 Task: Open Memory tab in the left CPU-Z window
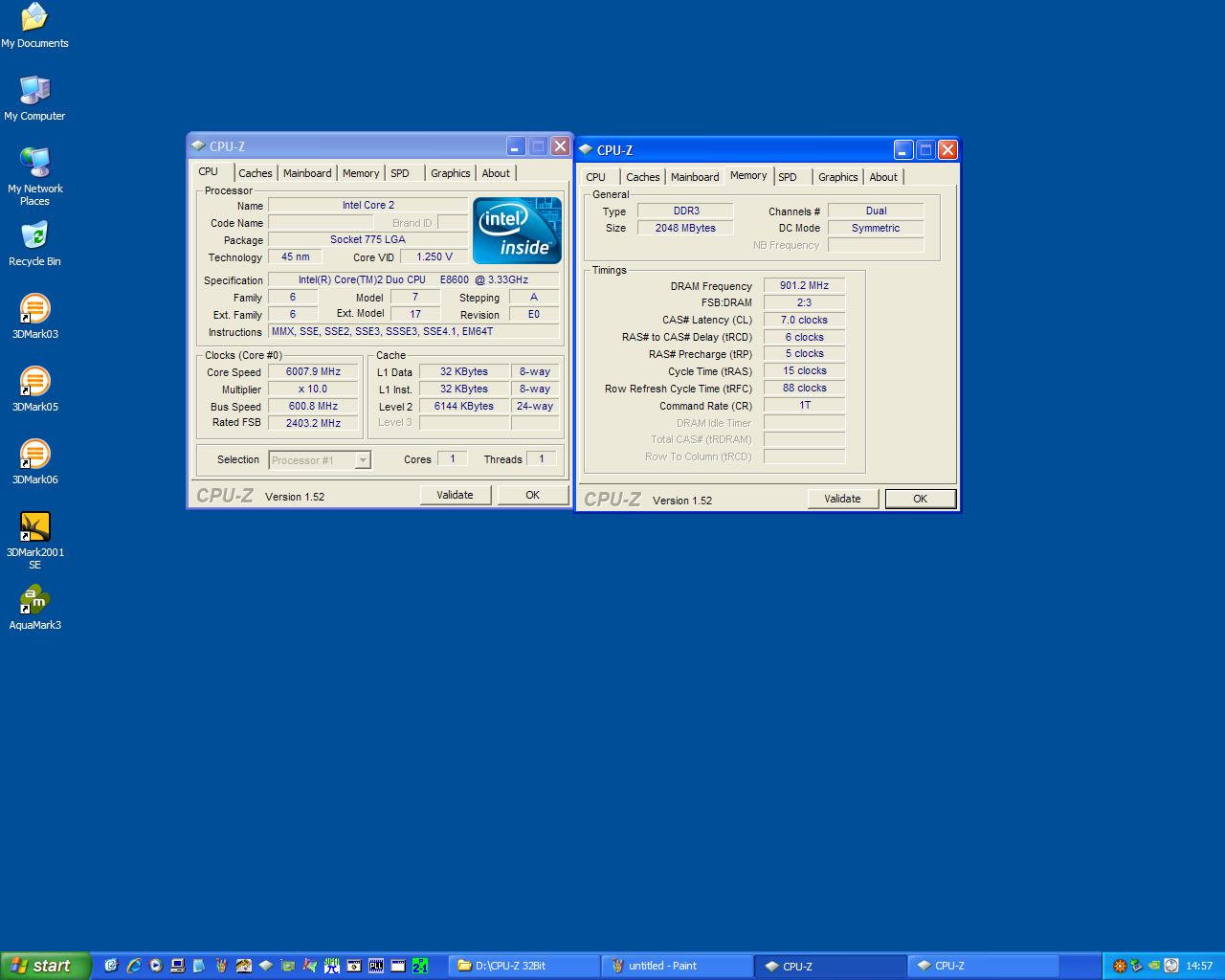pos(361,173)
